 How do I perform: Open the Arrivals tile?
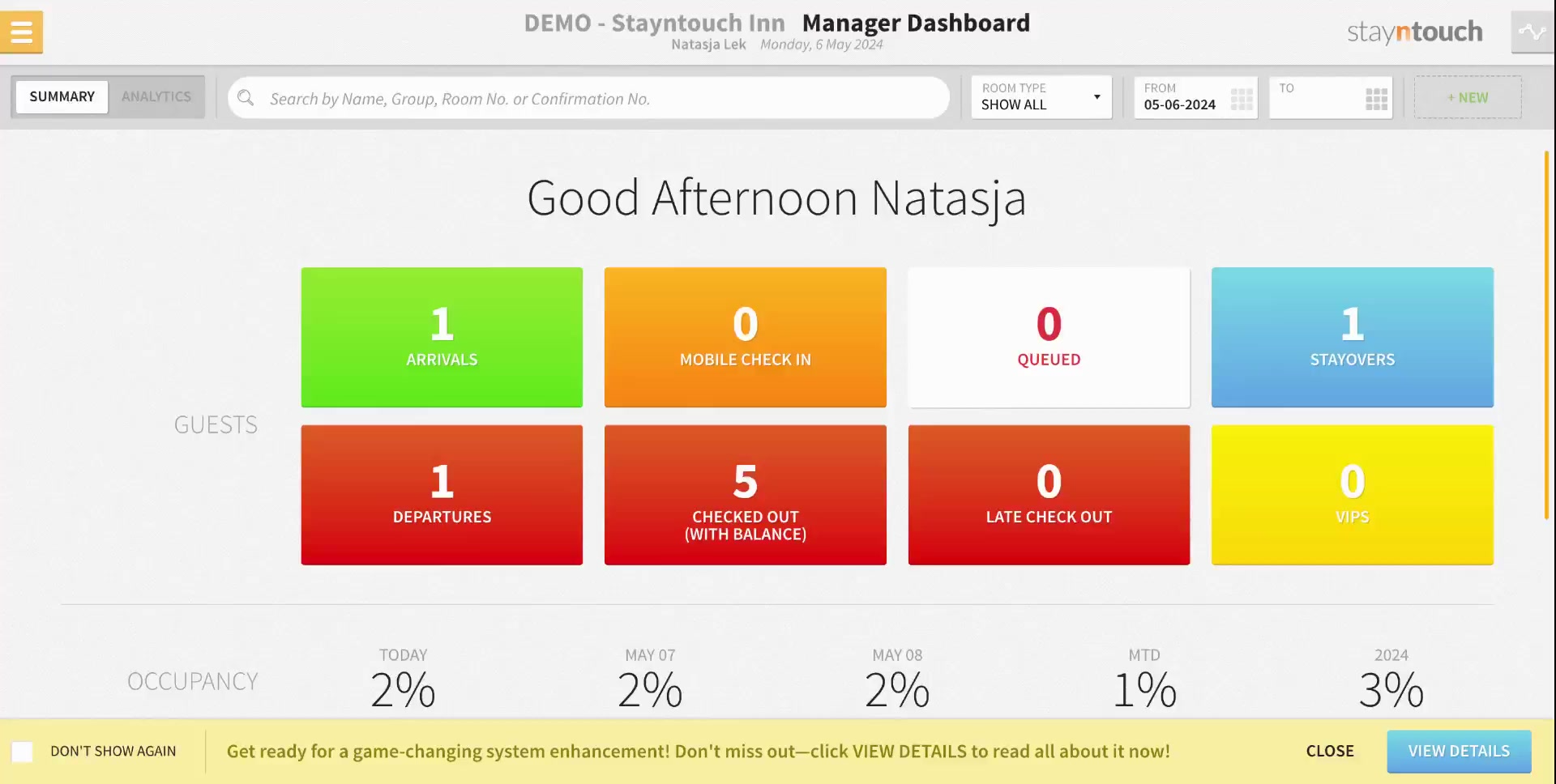pyautogui.click(x=442, y=337)
